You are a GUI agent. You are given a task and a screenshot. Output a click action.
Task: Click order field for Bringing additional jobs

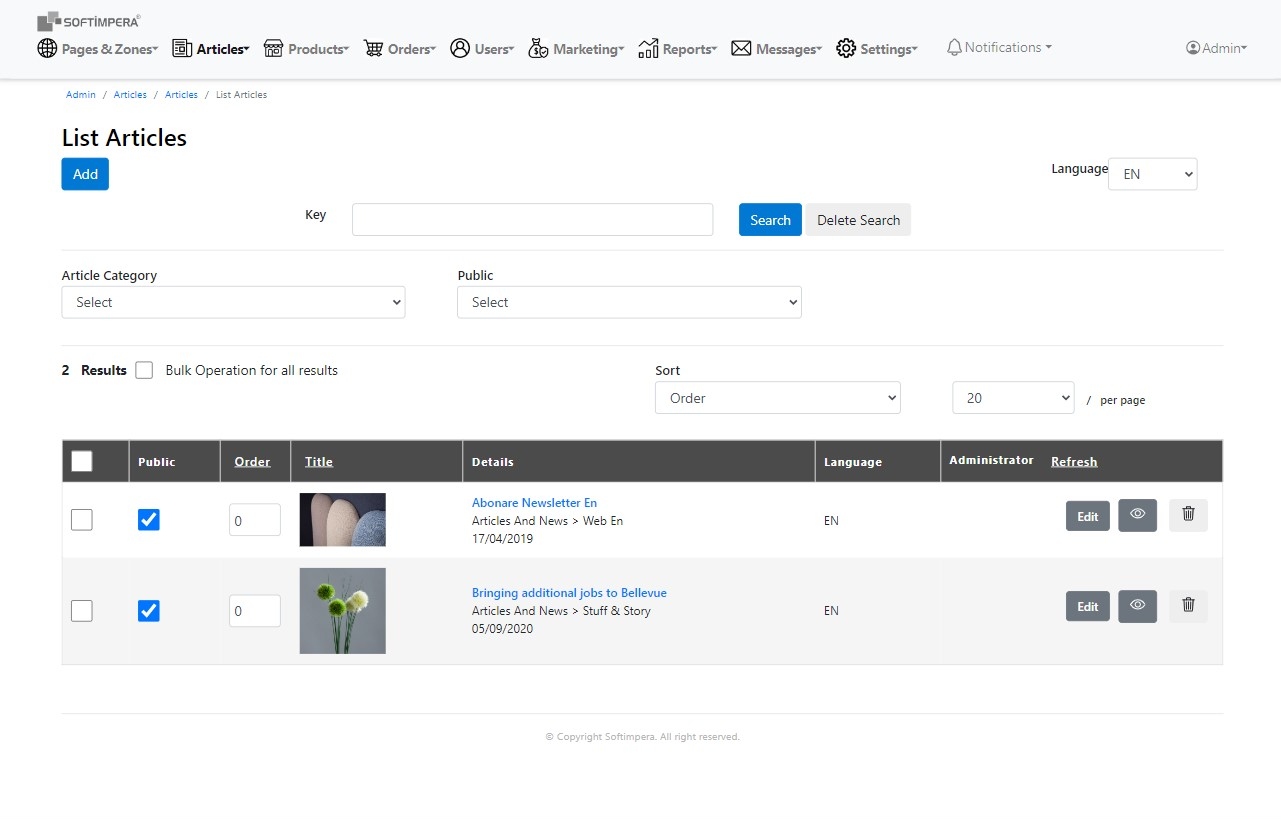coord(254,611)
